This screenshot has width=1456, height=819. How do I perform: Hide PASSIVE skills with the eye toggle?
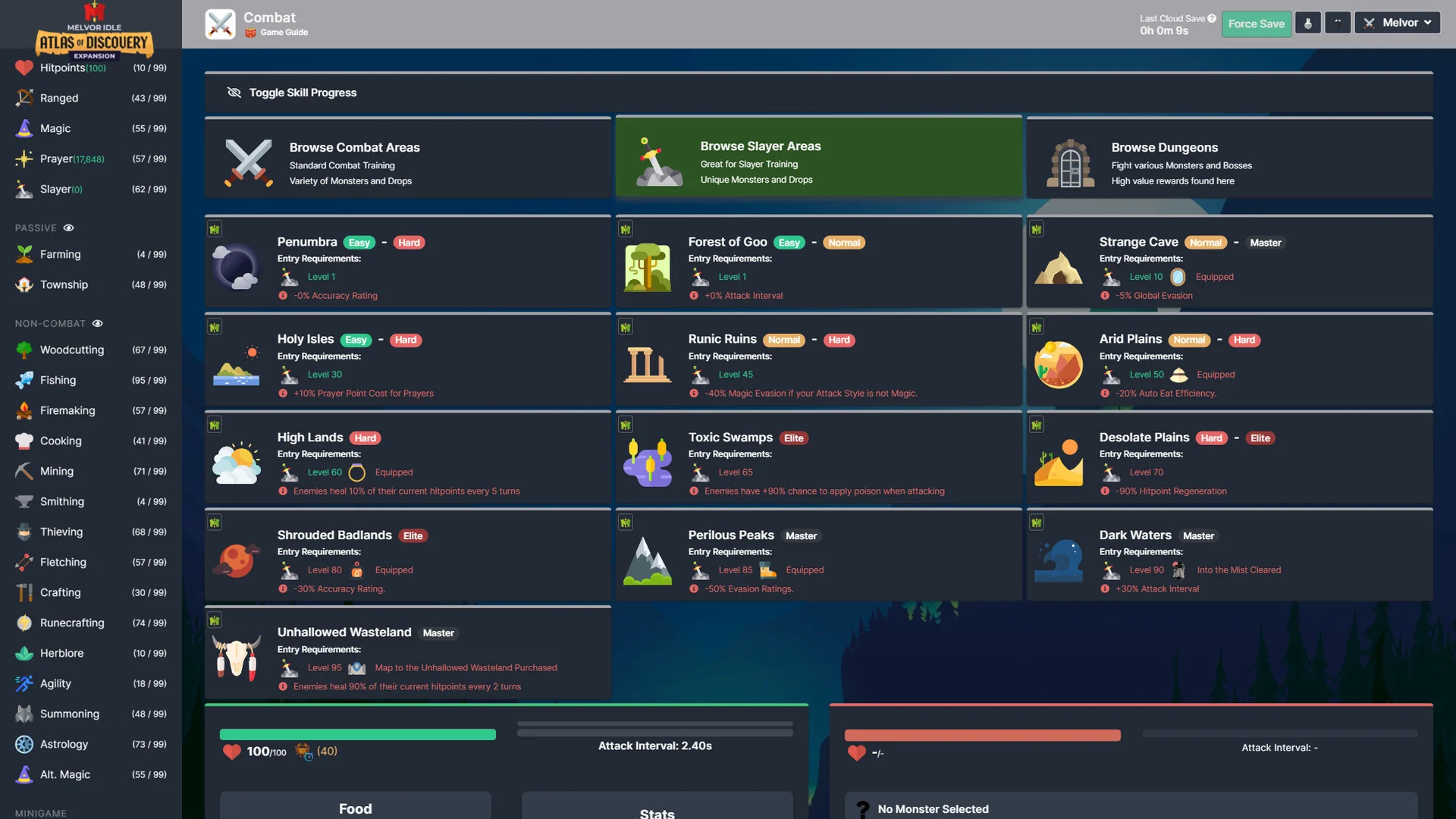tap(68, 227)
